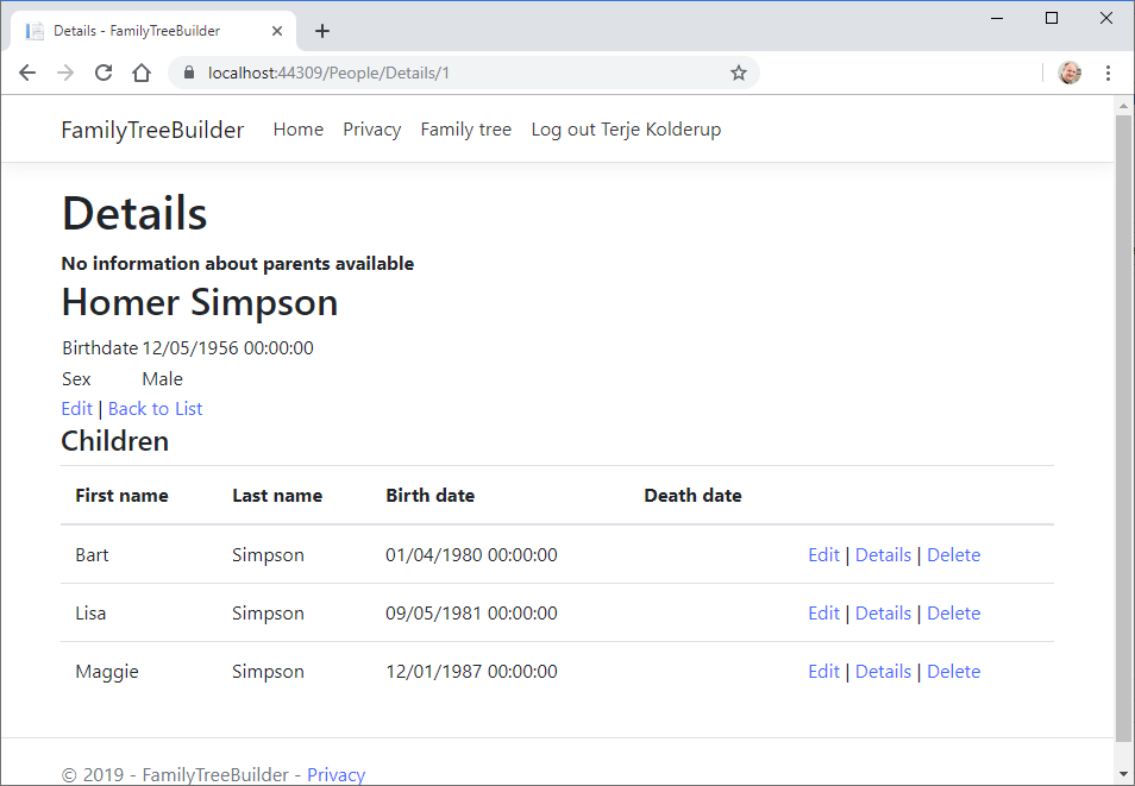Screen dimensions: 1135x786
Task: Go to Home in navigation bar
Action: (298, 129)
